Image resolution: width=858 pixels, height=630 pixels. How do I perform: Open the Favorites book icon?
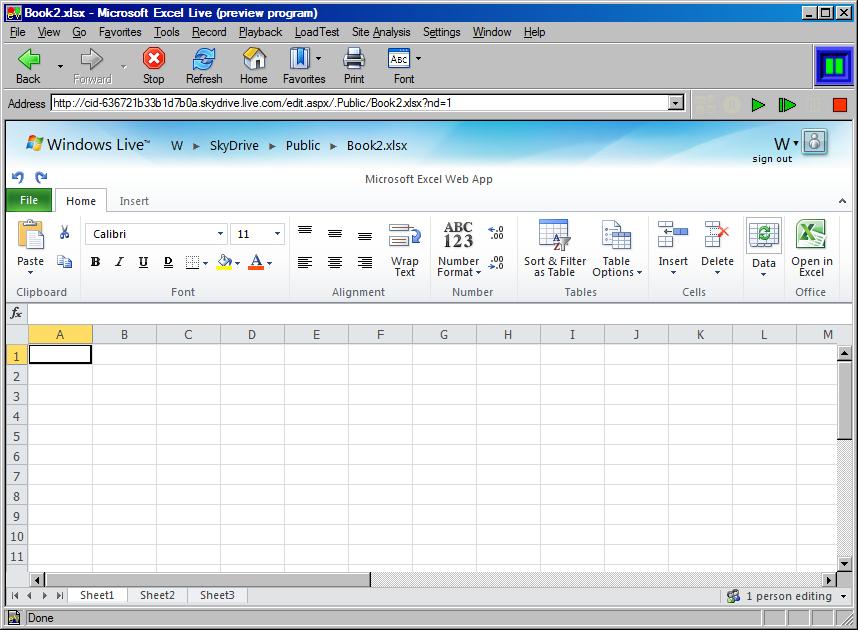[299, 59]
